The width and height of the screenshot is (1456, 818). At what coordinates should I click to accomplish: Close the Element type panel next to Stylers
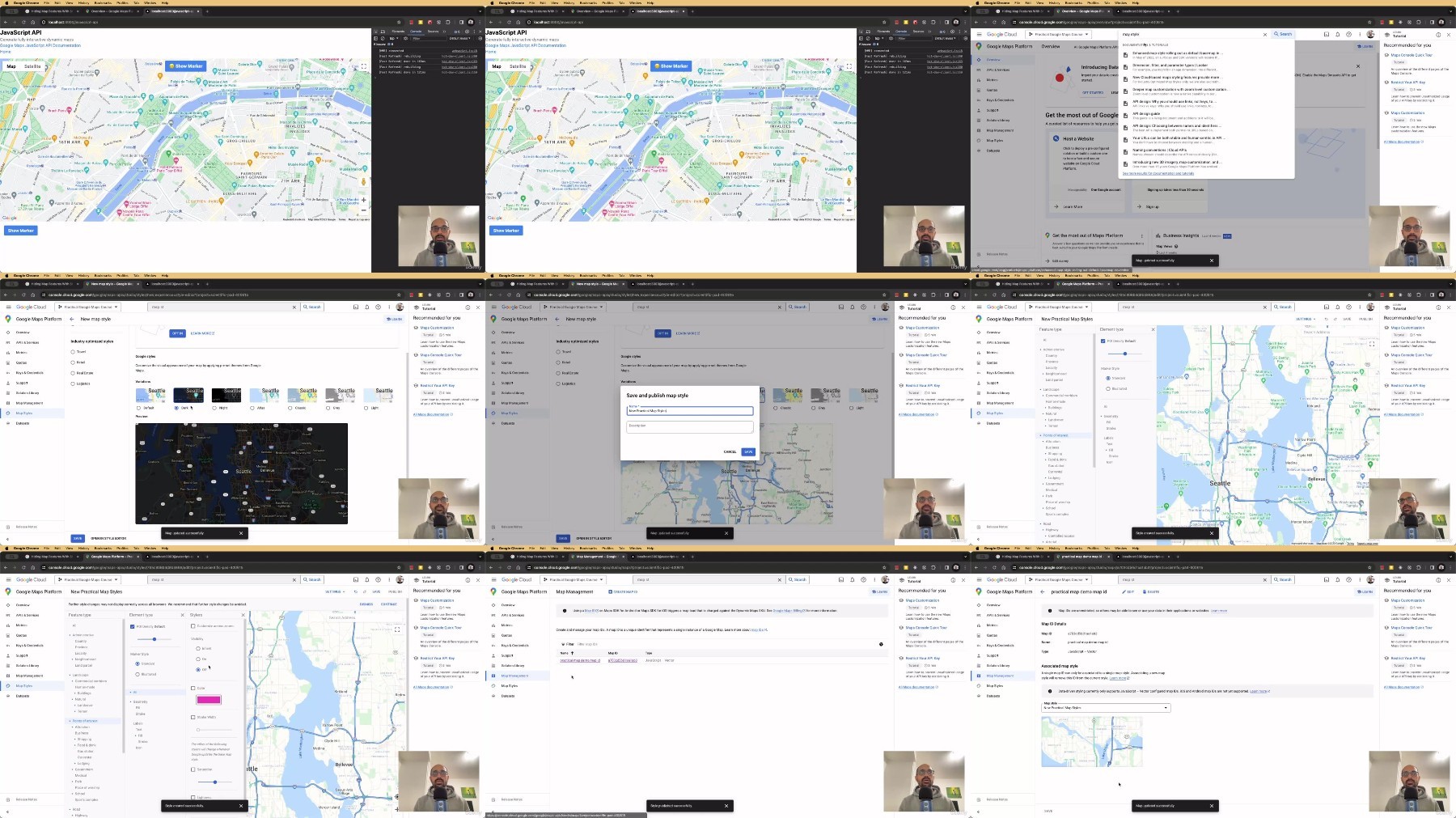pyautogui.click(x=181, y=615)
